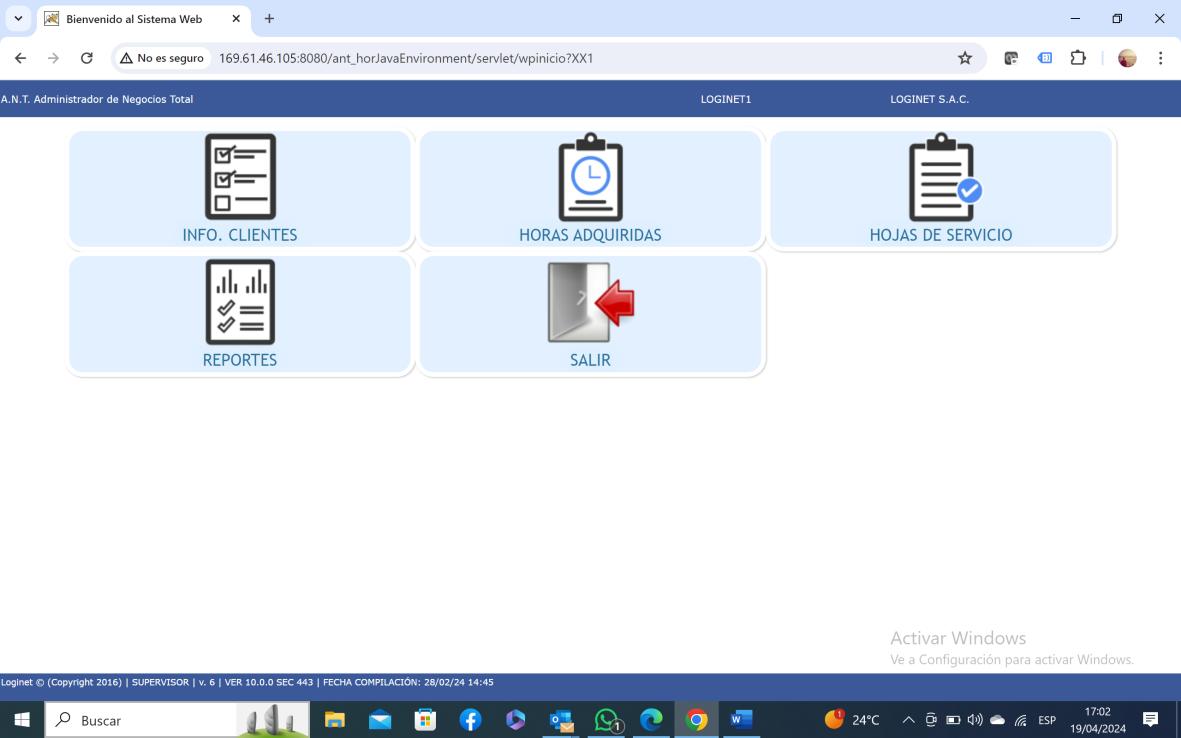This screenshot has height=738, width=1181.
Task: Go back to the previous page
Action: tap(20, 58)
